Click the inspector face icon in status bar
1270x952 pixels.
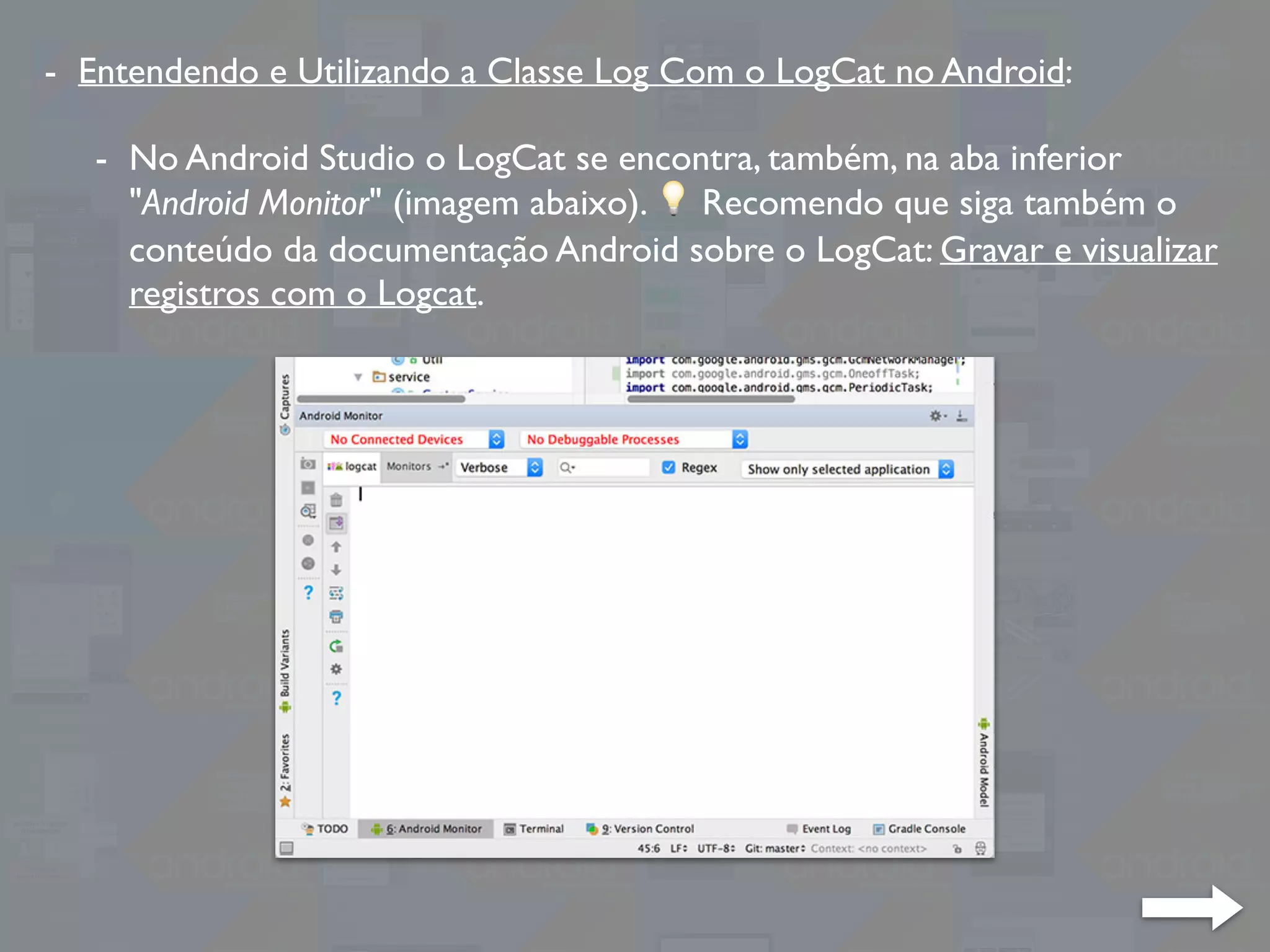tap(980, 848)
